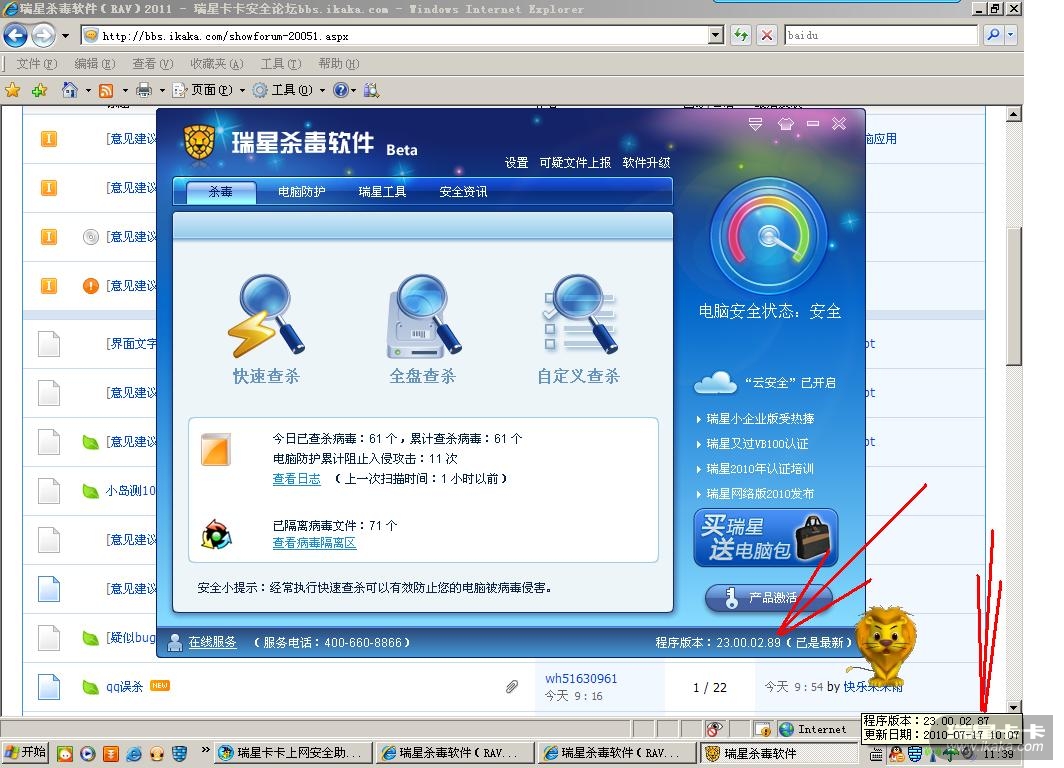Click the paperclip attachment icon in qq误杀 row
1064x768 pixels.
tap(512, 687)
